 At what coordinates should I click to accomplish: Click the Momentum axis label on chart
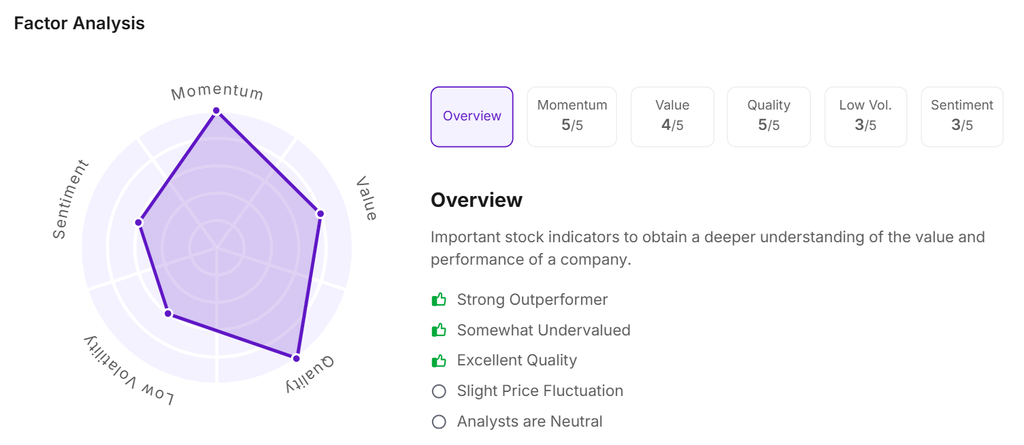(x=217, y=92)
